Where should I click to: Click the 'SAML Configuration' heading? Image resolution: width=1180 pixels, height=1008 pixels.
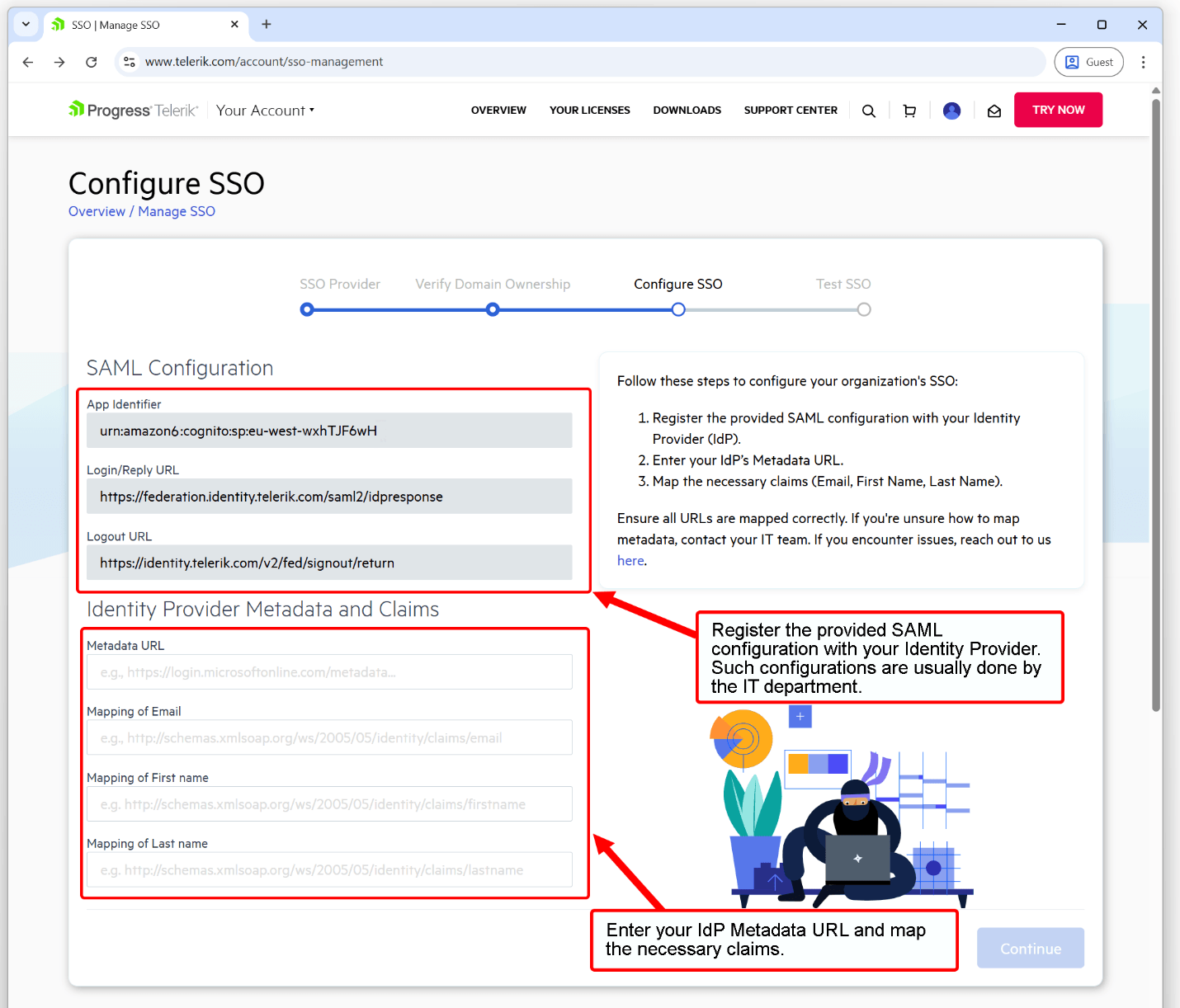click(180, 368)
